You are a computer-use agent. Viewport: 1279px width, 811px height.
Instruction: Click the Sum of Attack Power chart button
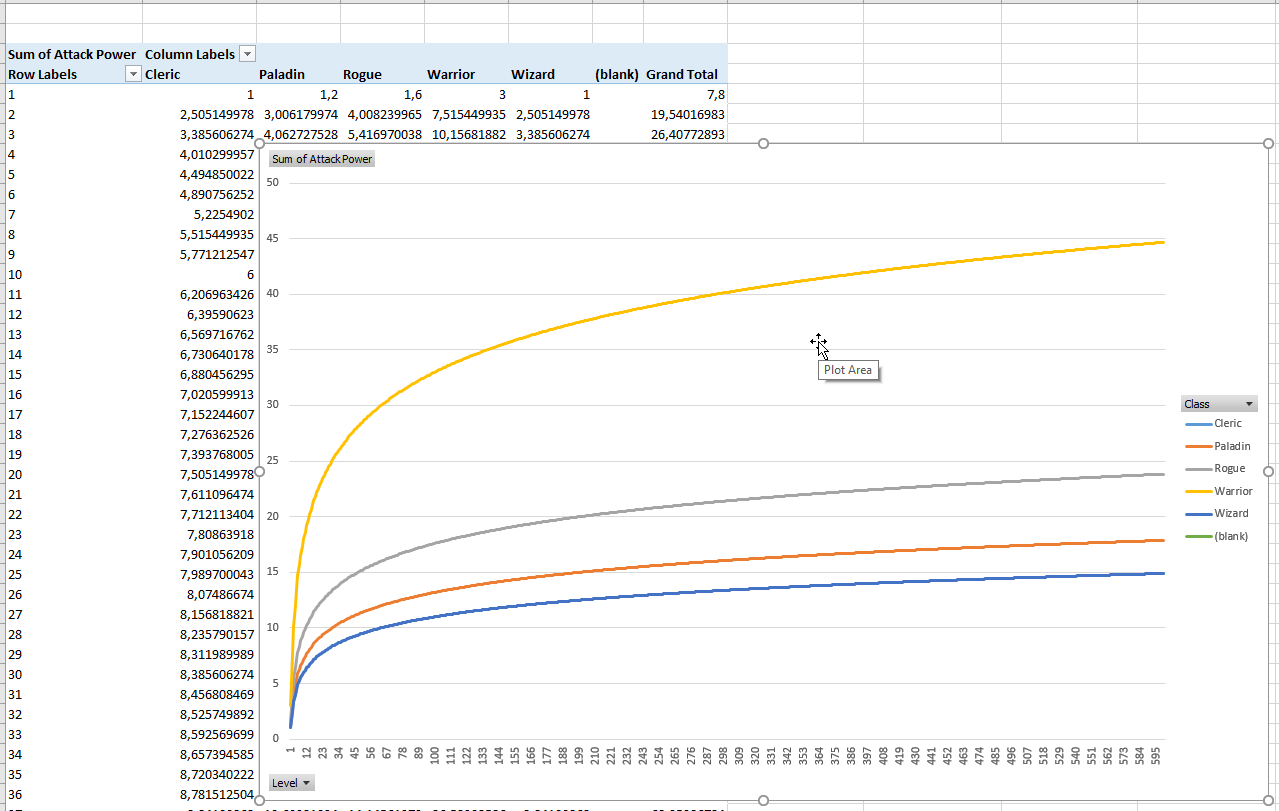[x=322, y=159]
